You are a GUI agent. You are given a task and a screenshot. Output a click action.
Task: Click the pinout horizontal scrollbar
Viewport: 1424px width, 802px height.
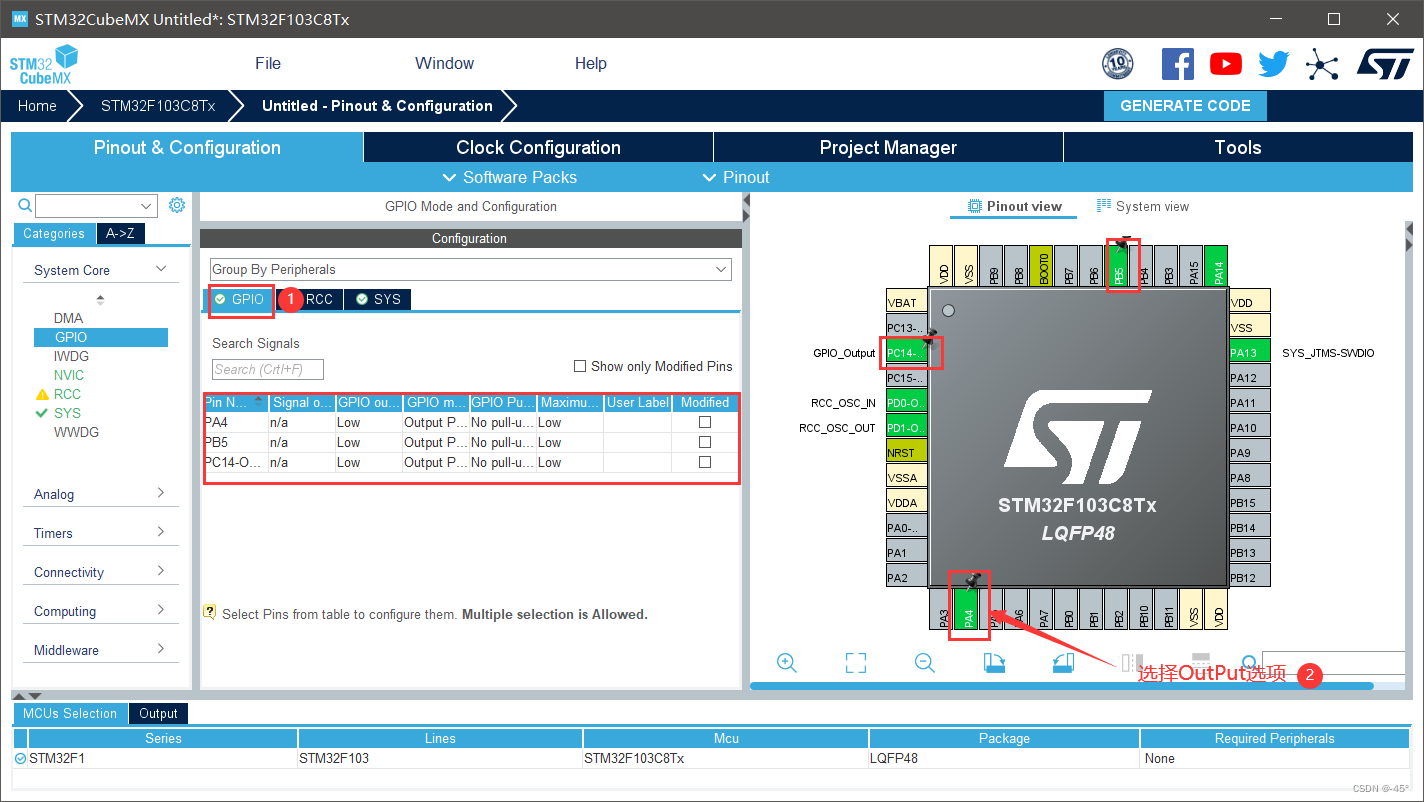pyautogui.click(x=1061, y=685)
